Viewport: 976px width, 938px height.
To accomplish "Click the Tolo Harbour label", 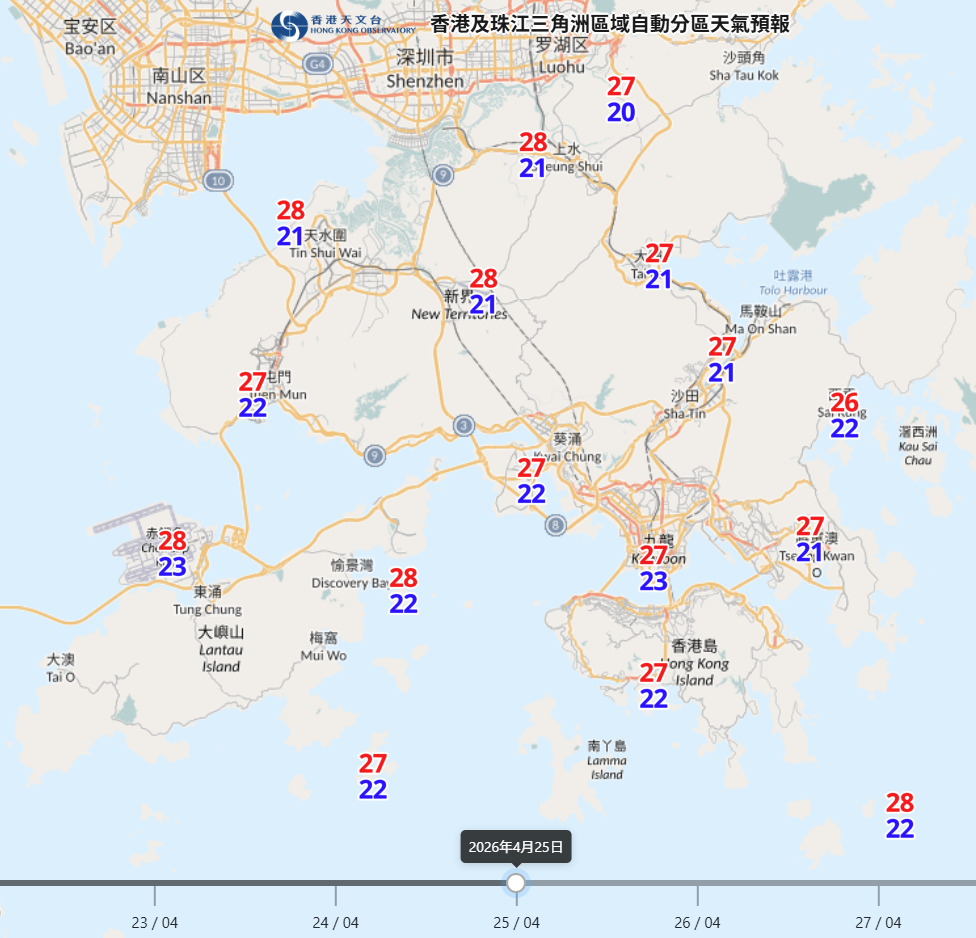I will click(x=793, y=283).
